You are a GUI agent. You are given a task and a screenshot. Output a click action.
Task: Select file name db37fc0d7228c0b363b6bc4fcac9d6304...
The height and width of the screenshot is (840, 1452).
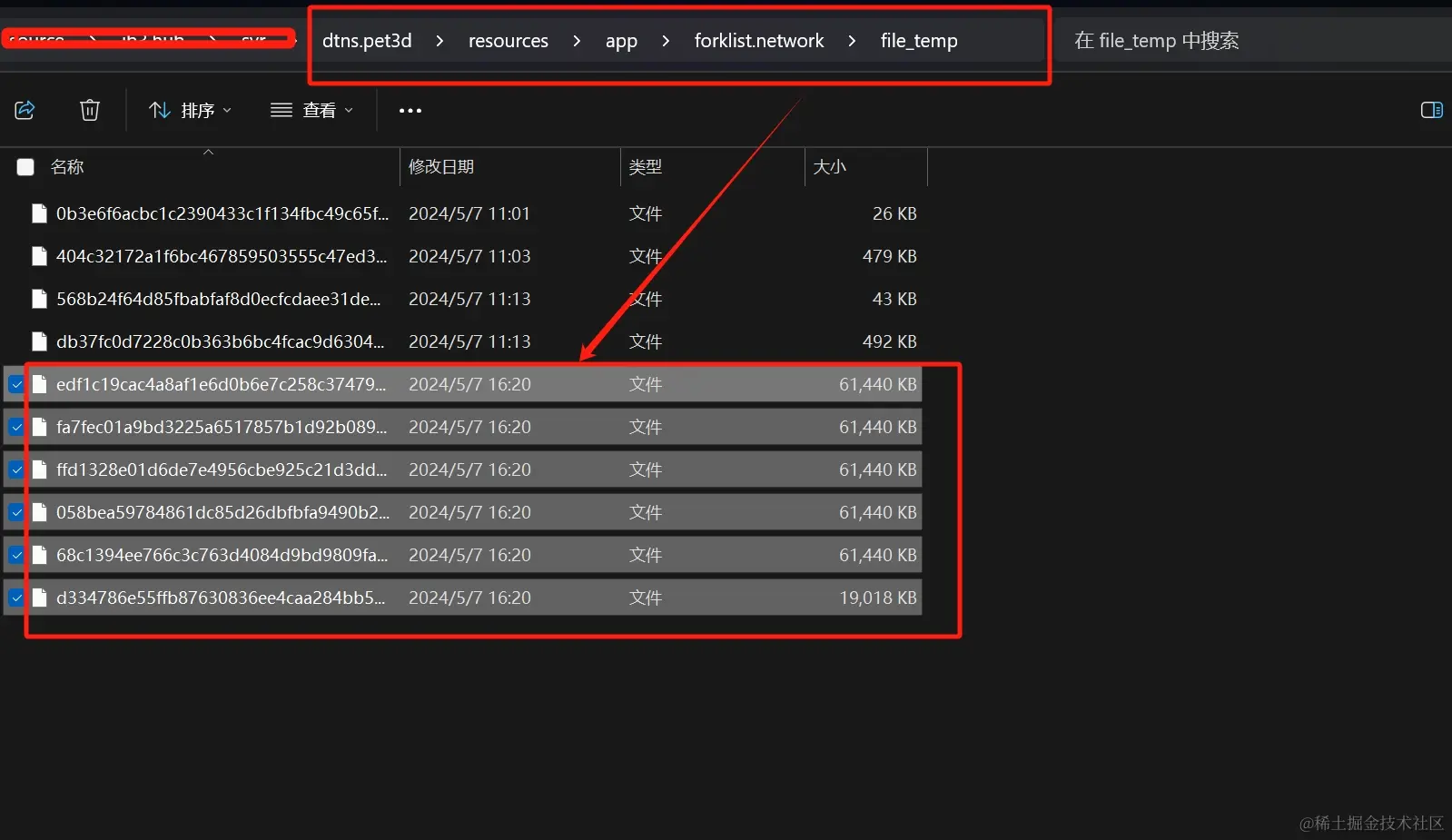(221, 341)
